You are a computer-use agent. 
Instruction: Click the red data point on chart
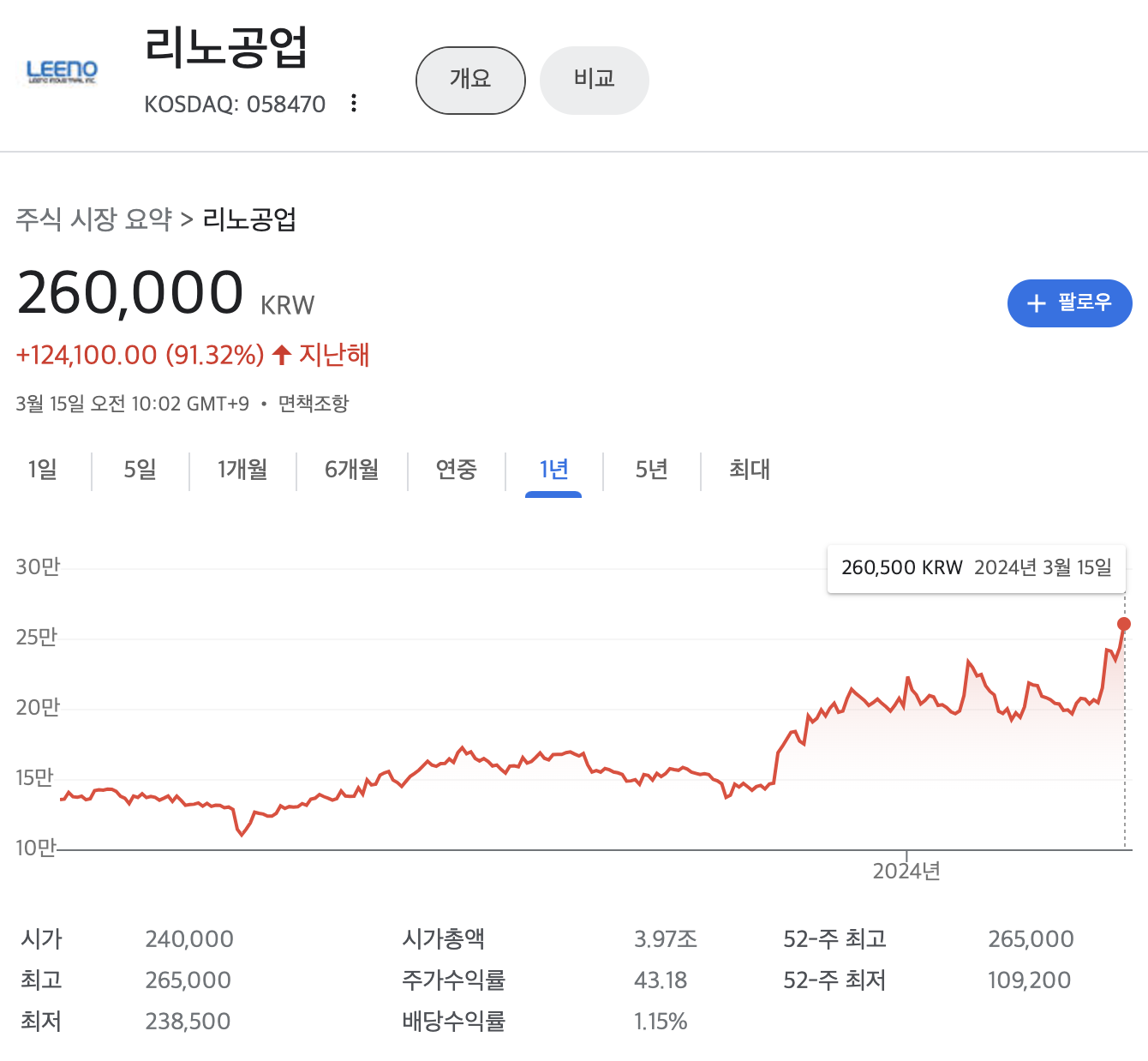(1124, 624)
